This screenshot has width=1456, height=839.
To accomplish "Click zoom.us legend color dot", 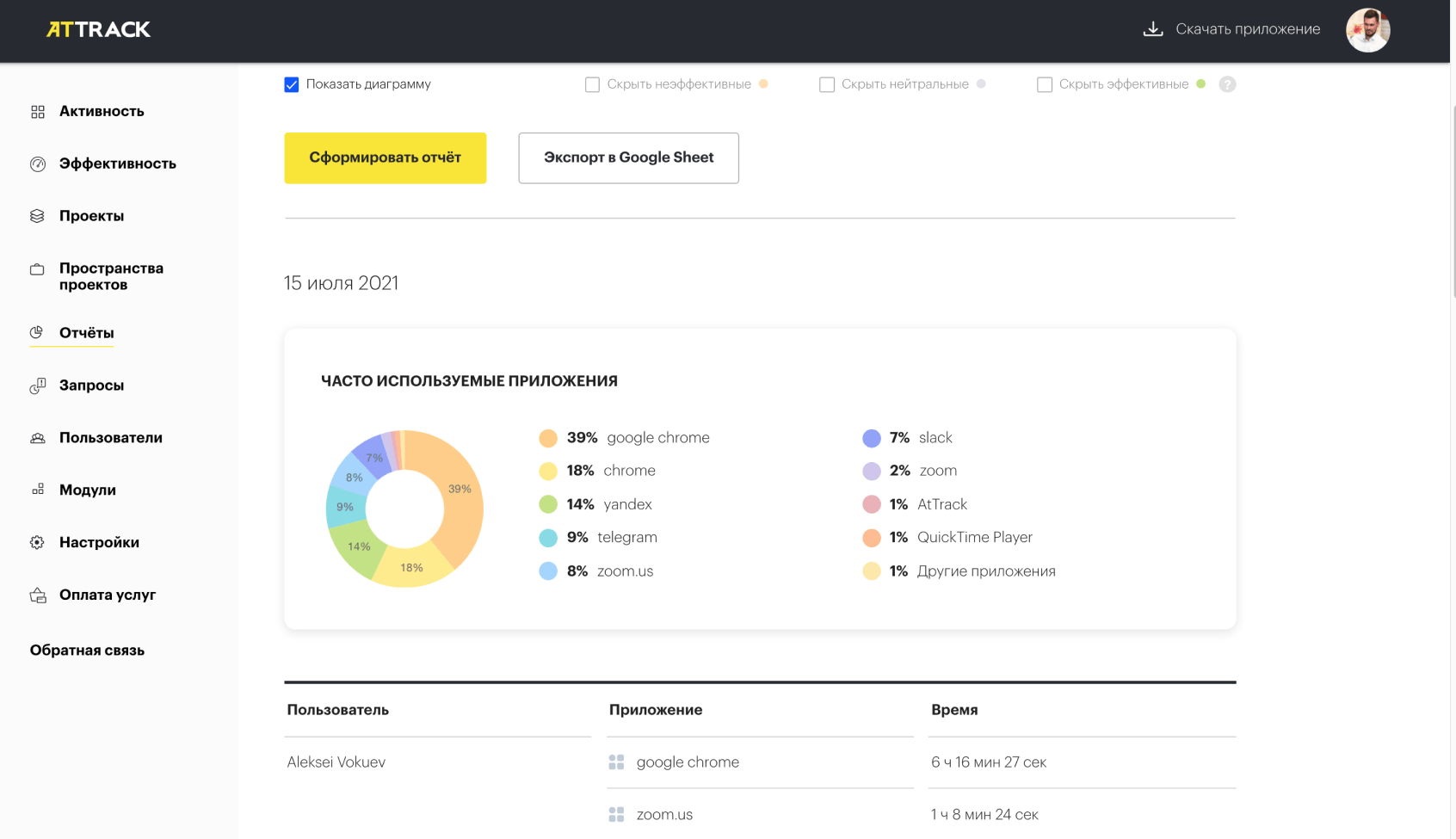I will point(548,572).
